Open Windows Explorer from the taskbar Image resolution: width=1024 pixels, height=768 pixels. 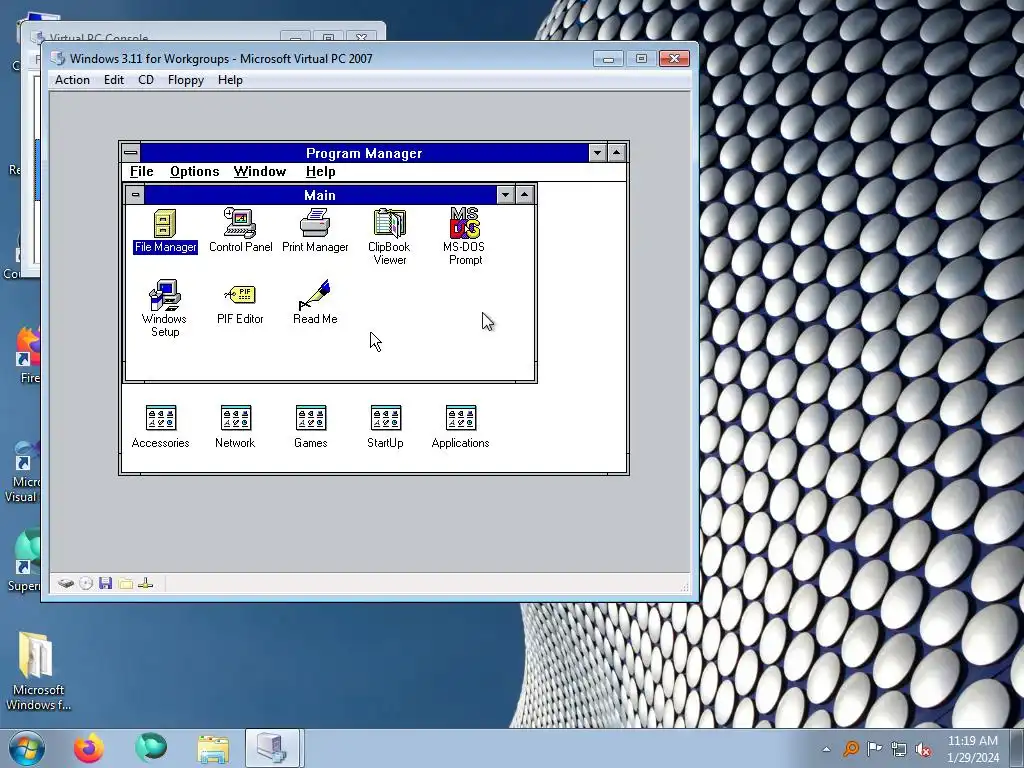(x=213, y=748)
